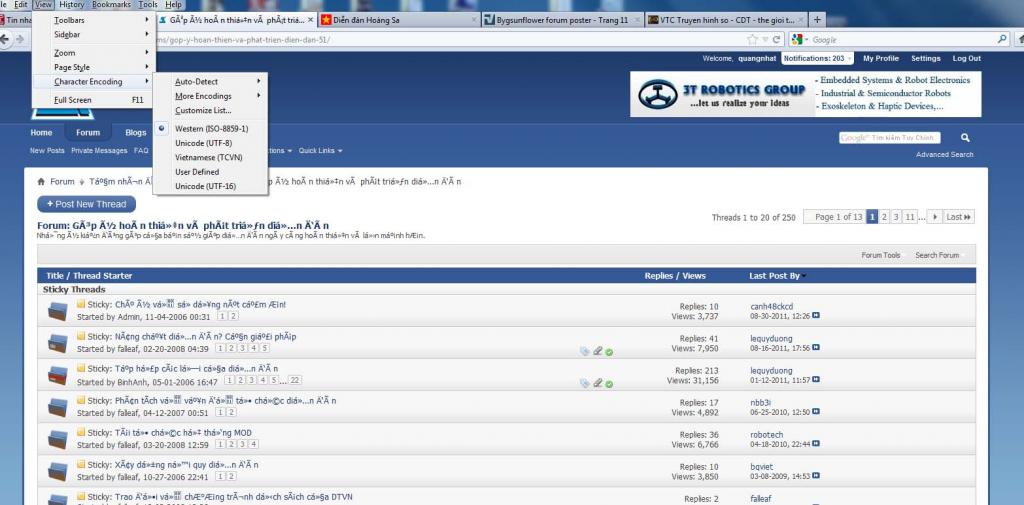Expand the Sidebar submenu
Viewport: 1024px width, 505px height.
[x=92, y=34]
